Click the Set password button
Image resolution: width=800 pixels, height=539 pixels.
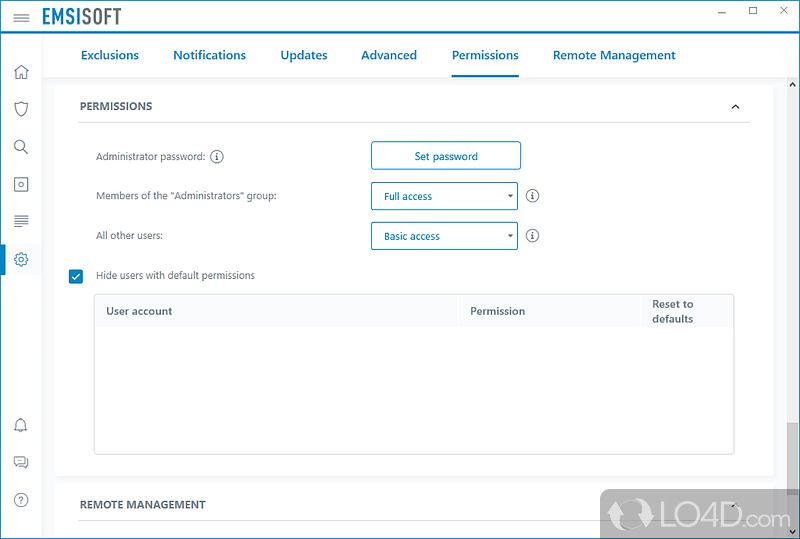pos(446,156)
